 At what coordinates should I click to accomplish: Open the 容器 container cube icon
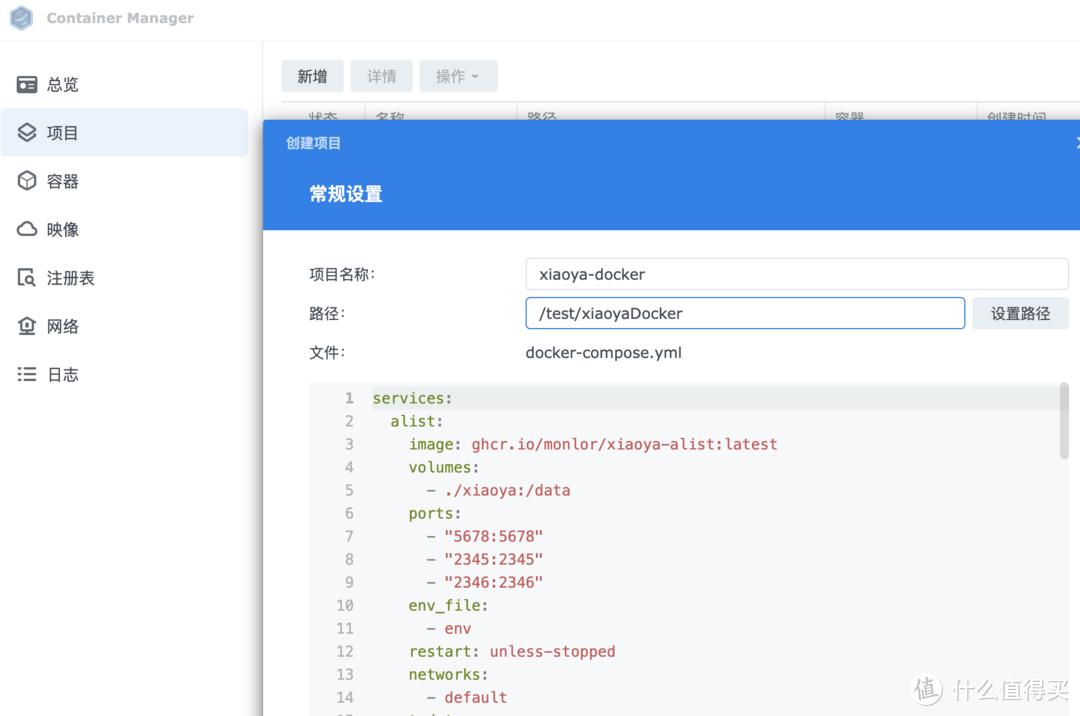click(x=27, y=181)
